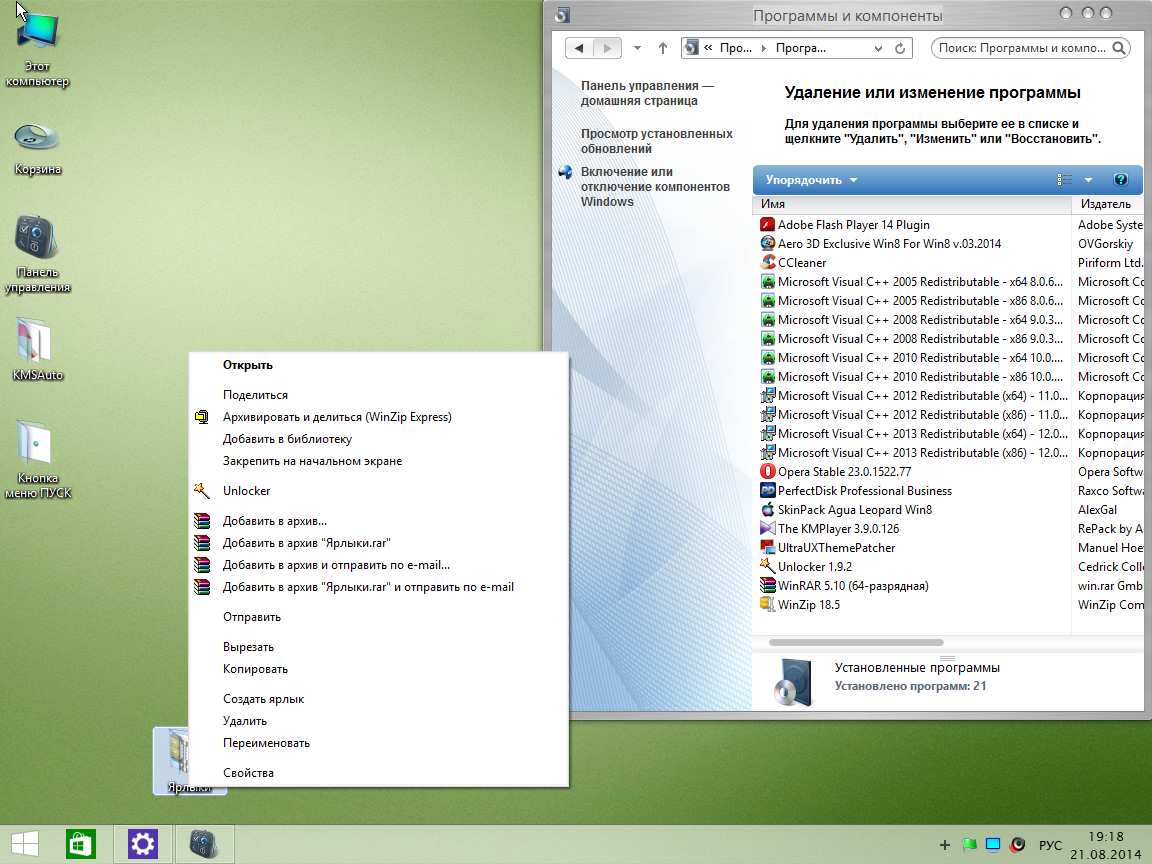The height and width of the screenshot is (864, 1152).
Task: Click the Opera Stable program icon
Action: [767, 472]
